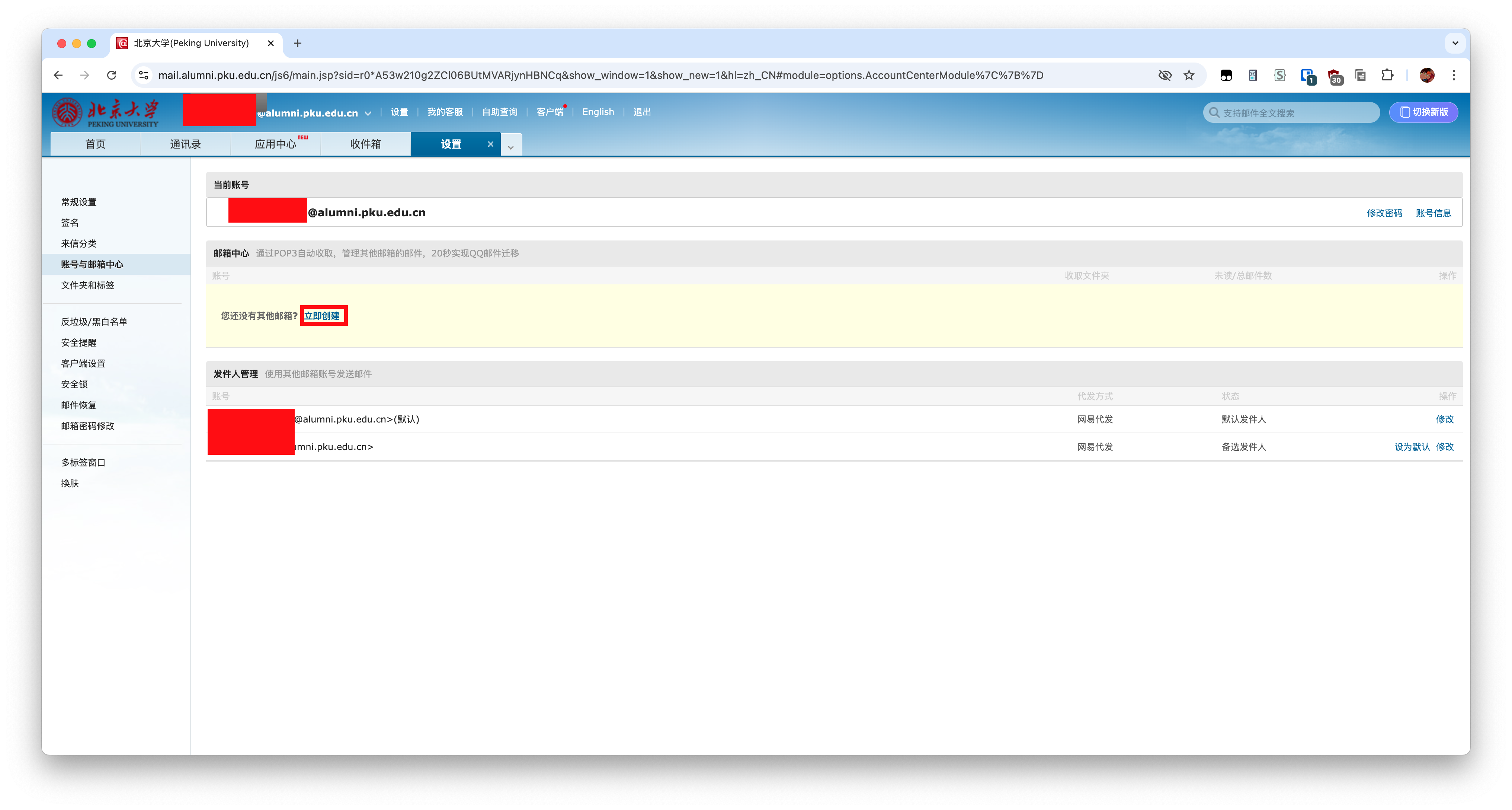The width and height of the screenshot is (1512, 810).
Task: Open the tab search chevron at window top-right
Action: coord(1454,43)
